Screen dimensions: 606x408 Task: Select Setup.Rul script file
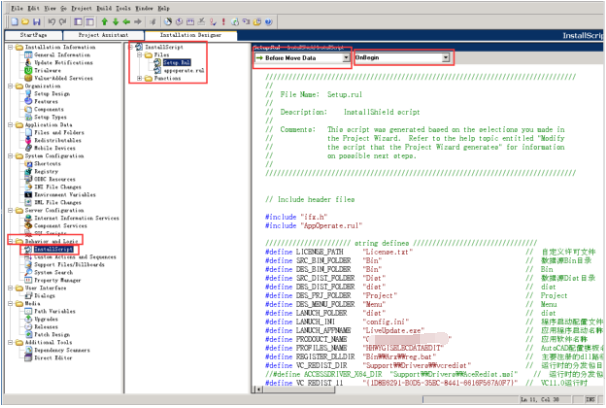(176, 60)
